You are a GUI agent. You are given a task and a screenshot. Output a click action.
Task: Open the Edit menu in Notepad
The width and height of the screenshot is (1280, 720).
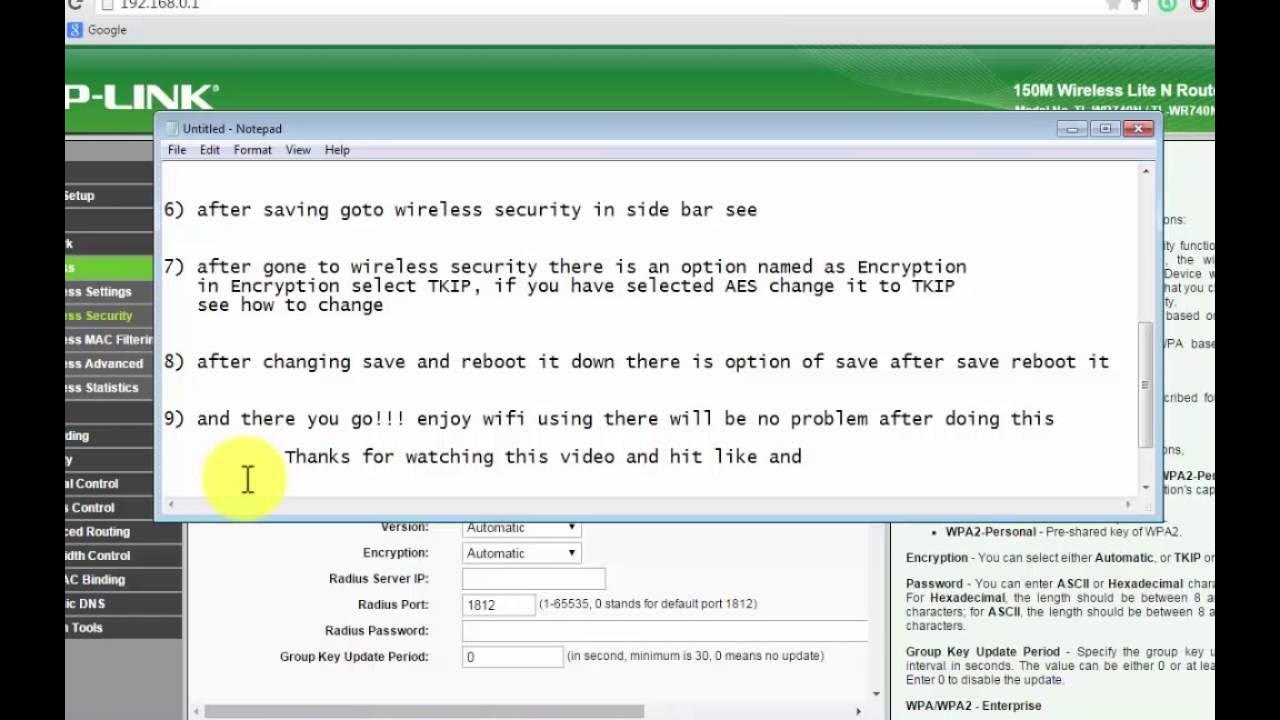(x=209, y=150)
